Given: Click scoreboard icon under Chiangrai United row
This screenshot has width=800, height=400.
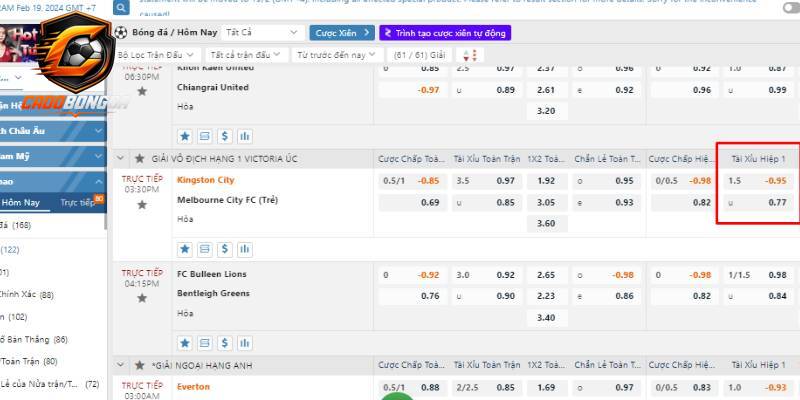Looking at the screenshot, I should click(205, 136).
